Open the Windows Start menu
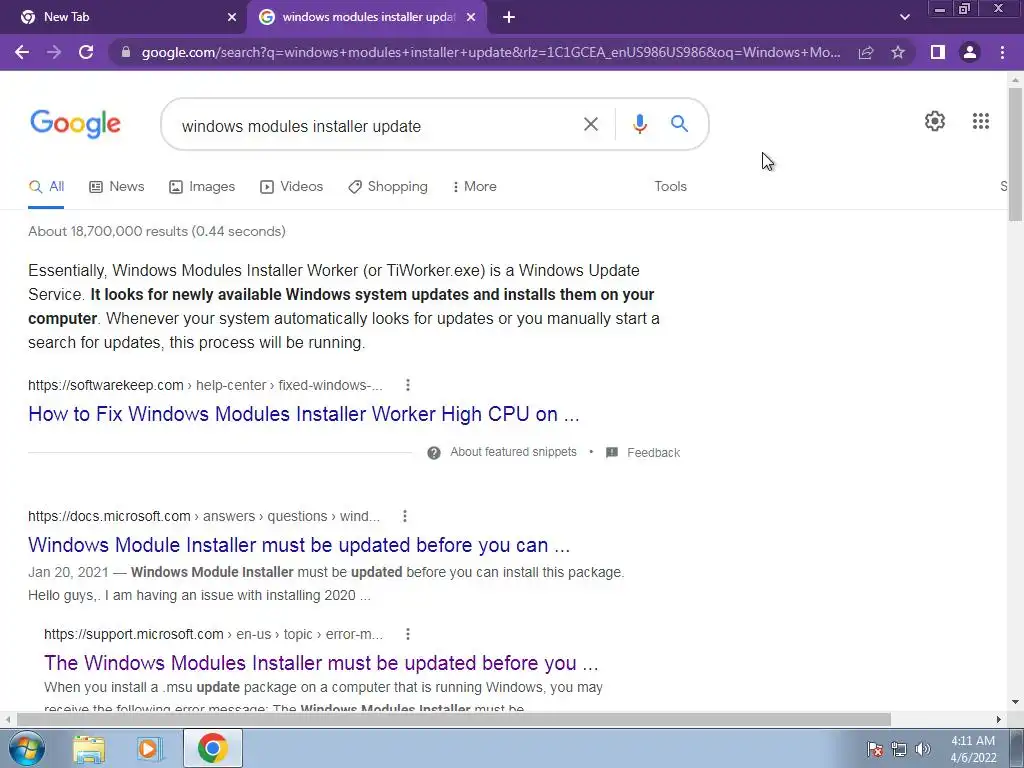Image resolution: width=1024 pixels, height=768 pixels. click(x=27, y=748)
